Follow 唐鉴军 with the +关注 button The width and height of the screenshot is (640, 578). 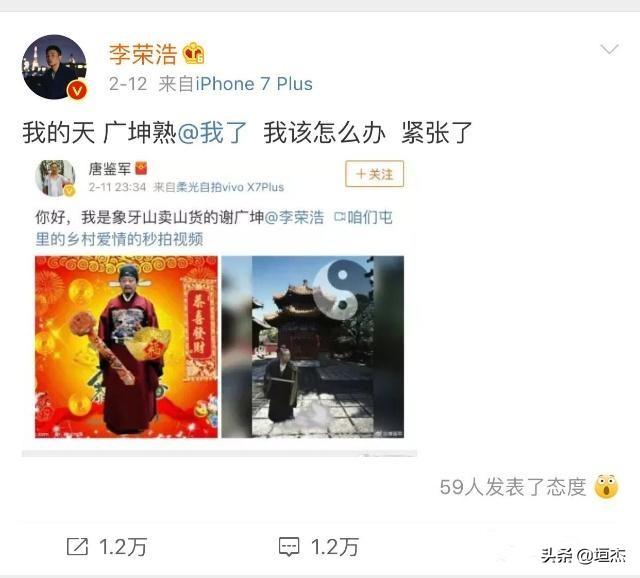(375, 174)
